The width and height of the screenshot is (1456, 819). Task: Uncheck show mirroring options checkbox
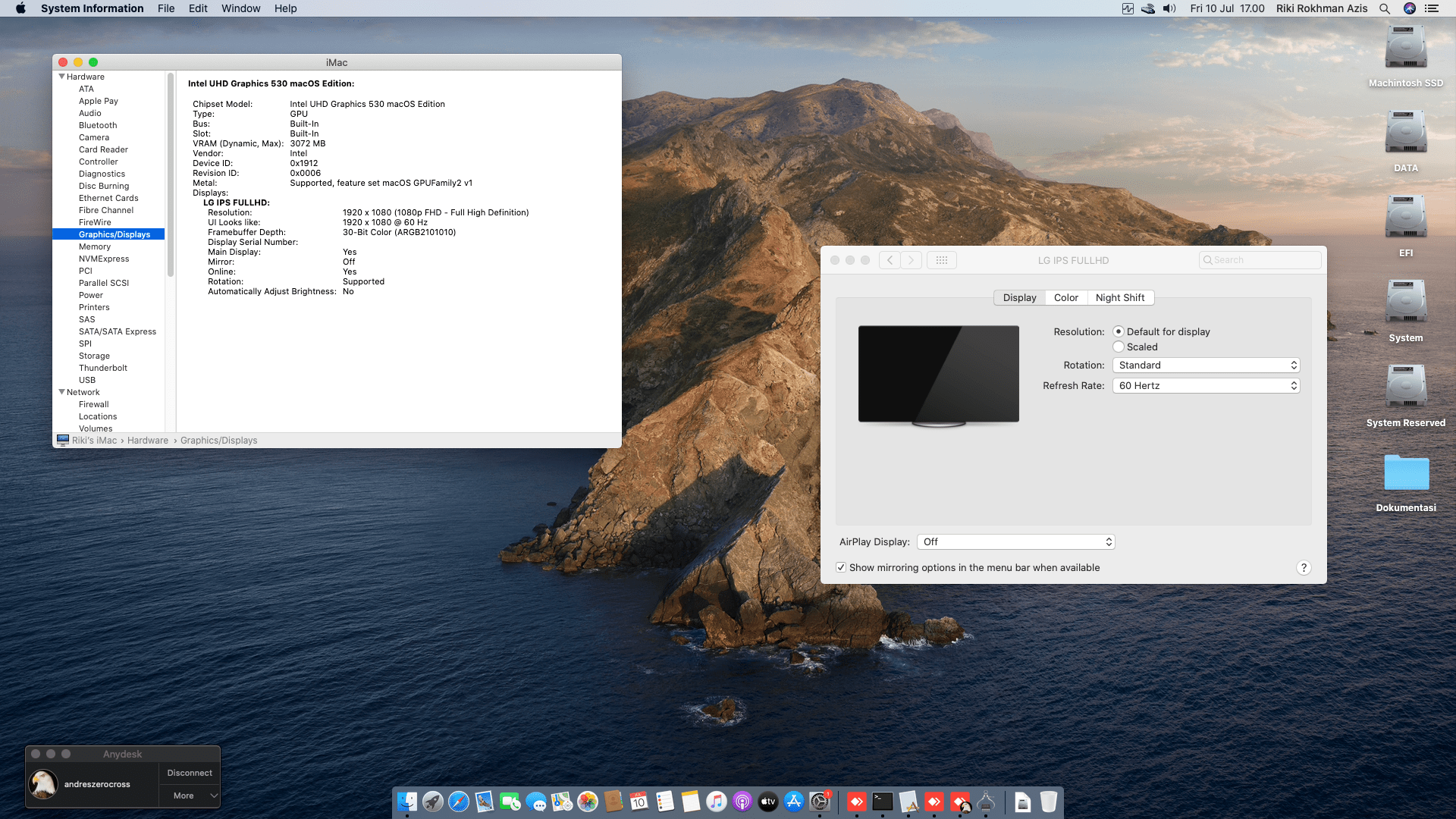[x=841, y=568]
